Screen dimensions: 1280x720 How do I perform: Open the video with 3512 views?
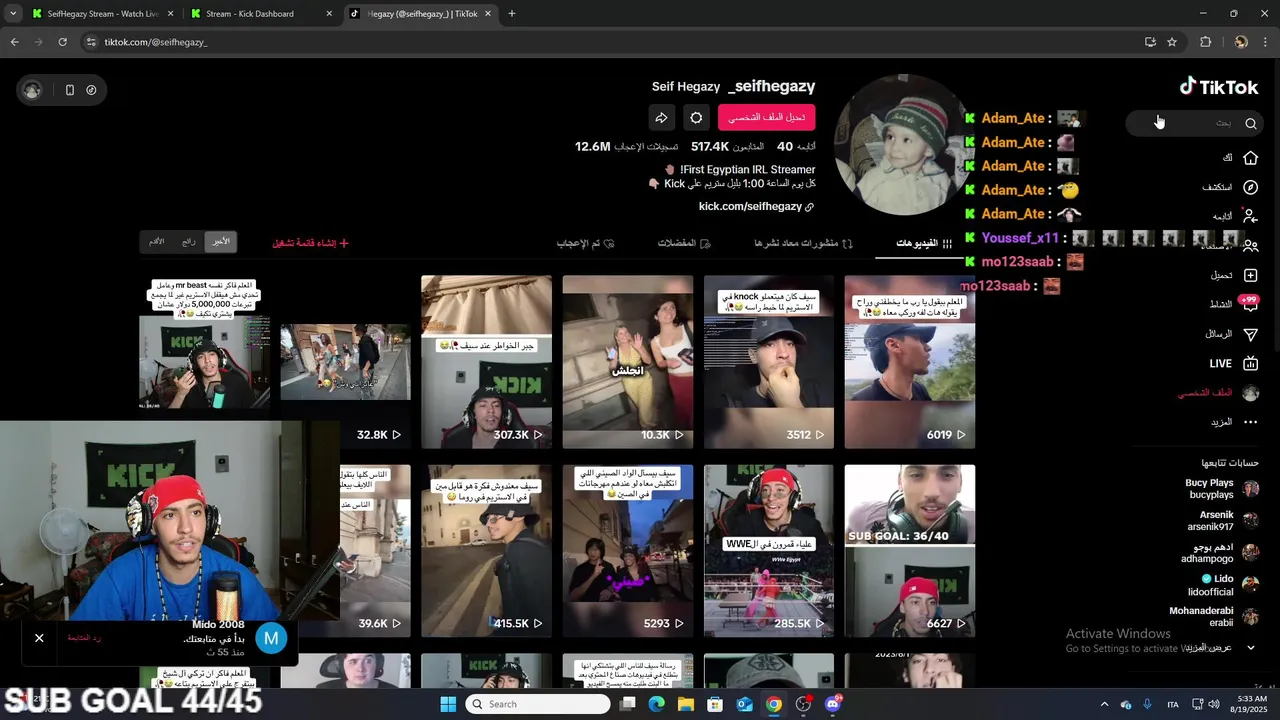point(768,362)
